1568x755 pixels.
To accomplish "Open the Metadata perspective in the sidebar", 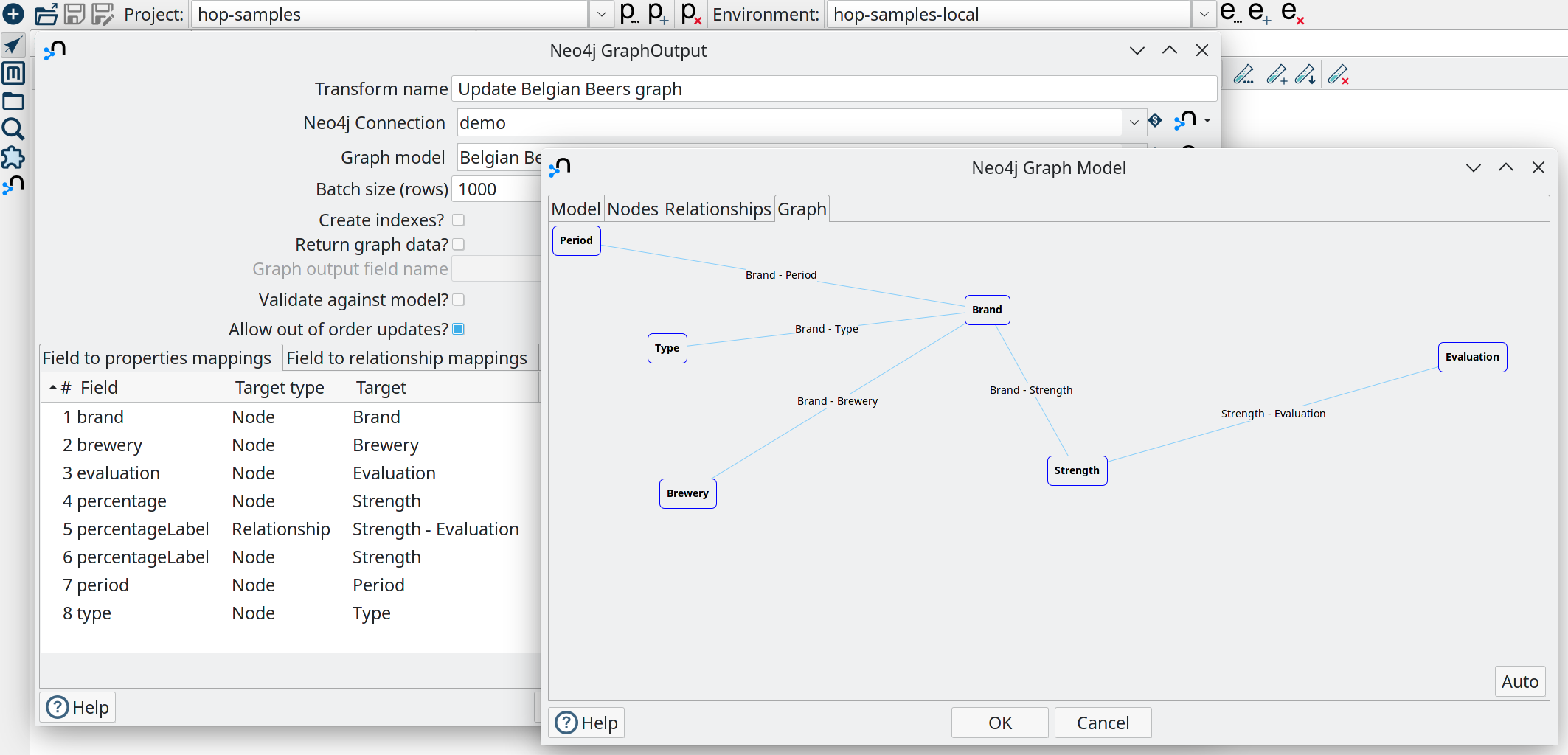I will [x=13, y=73].
